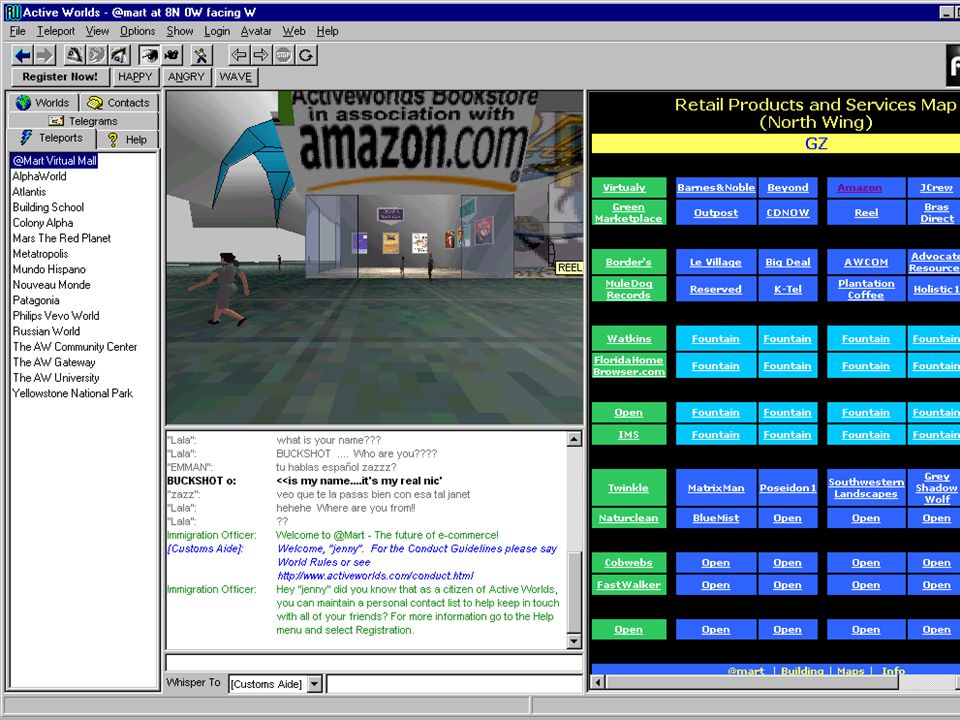Open the Avatar menu
Image resolution: width=960 pixels, height=720 pixels.
point(256,31)
